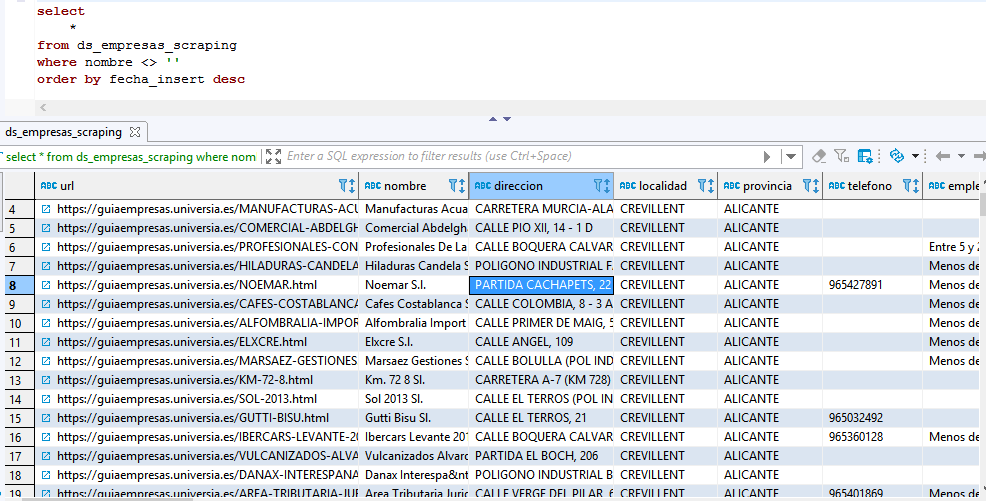Open the link icon for the KM-72-8.html row

click(x=46, y=380)
